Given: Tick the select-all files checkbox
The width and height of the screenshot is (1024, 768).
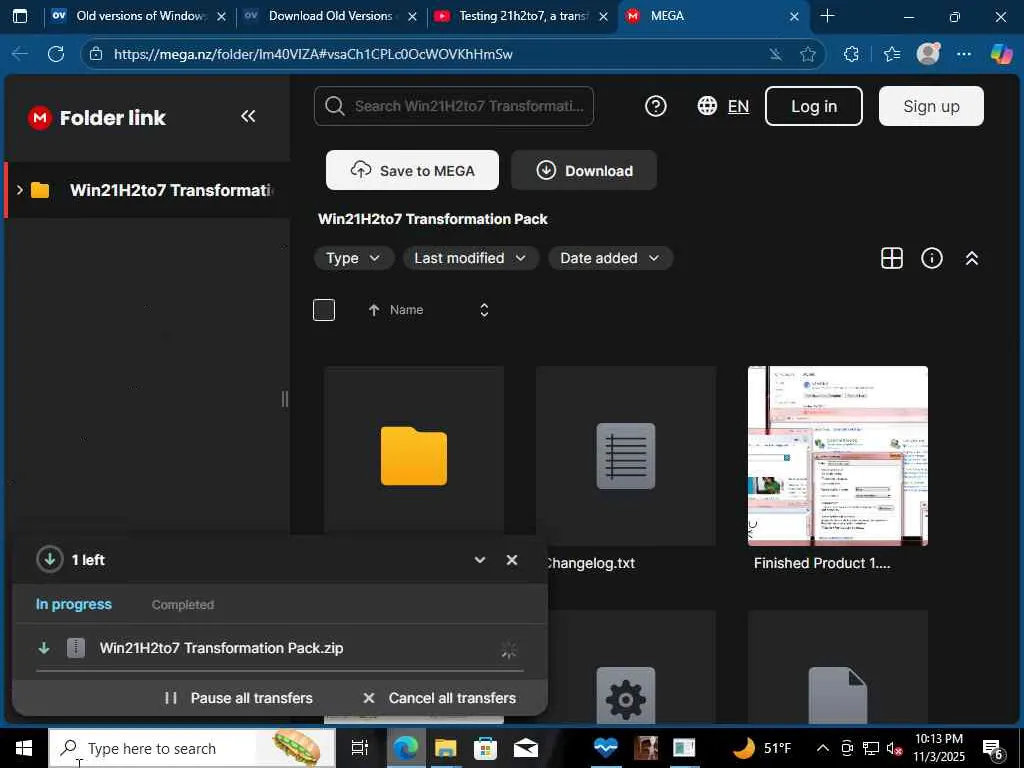Looking at the screenshot, I should [324, 310].
